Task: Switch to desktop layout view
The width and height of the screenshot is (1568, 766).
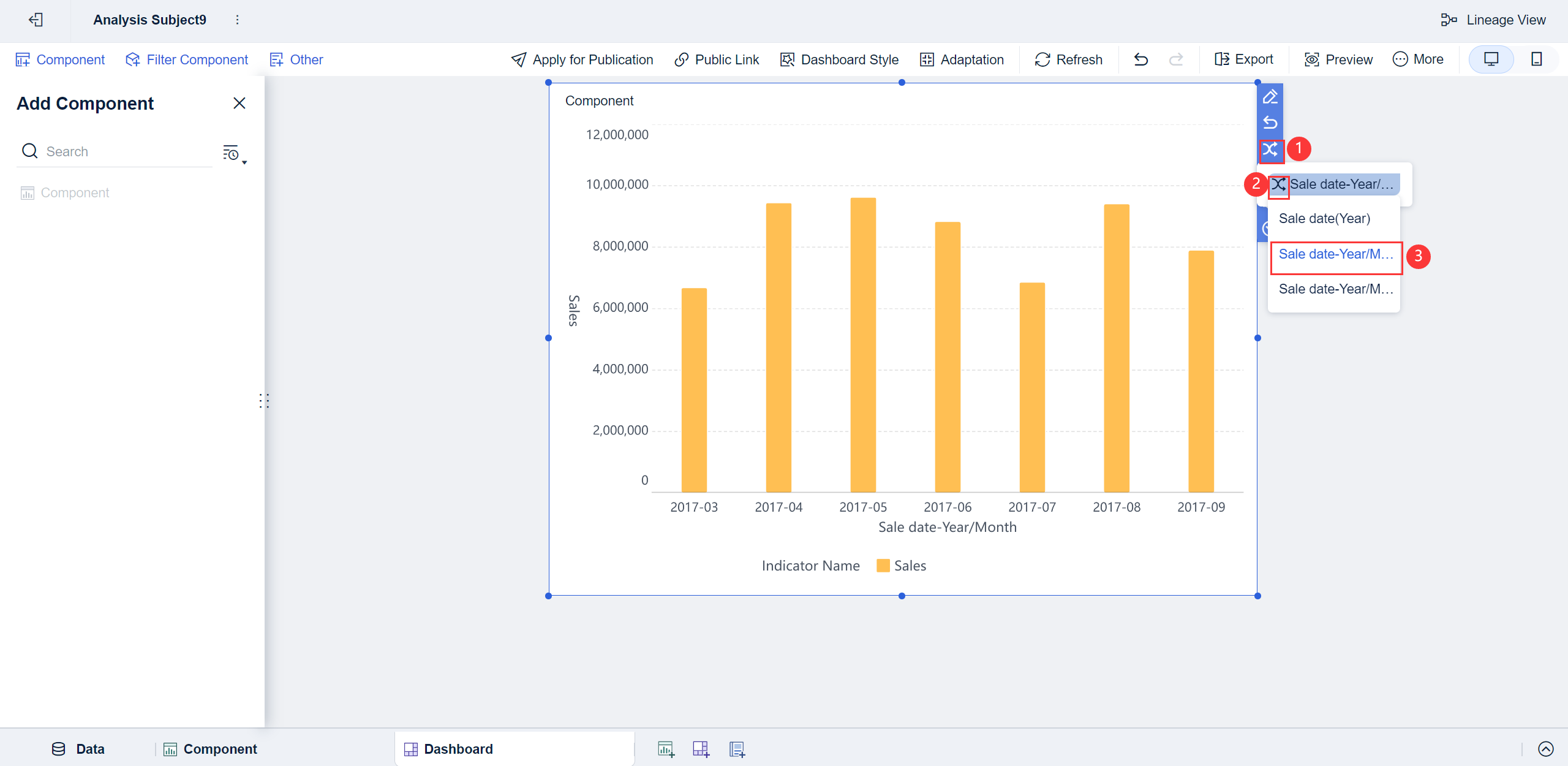Action: pyautogui.click(x=1491, y=59)
